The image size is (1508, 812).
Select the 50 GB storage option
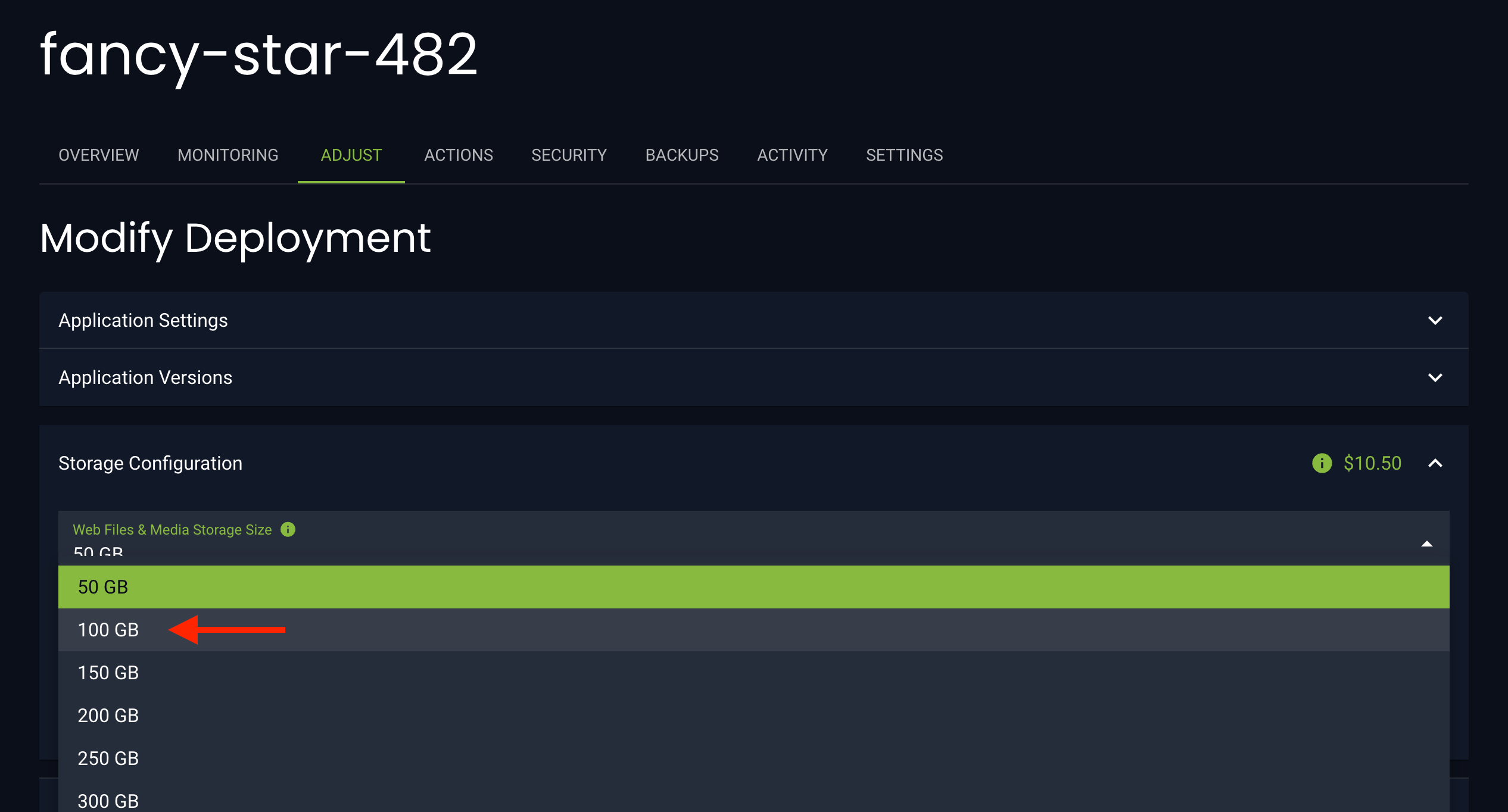(103, 587)
